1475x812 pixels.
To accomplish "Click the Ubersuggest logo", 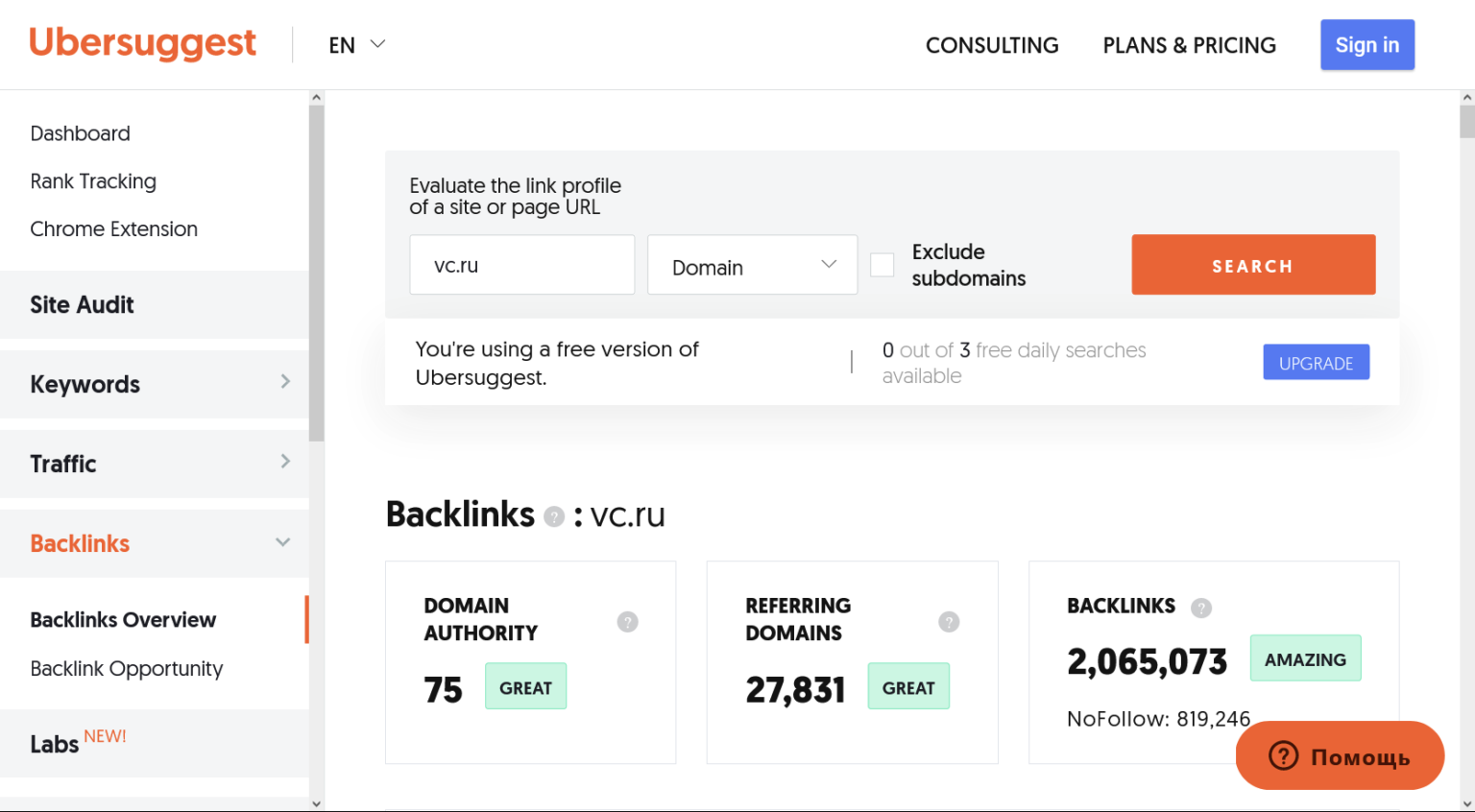I will [x=142, y=44].
